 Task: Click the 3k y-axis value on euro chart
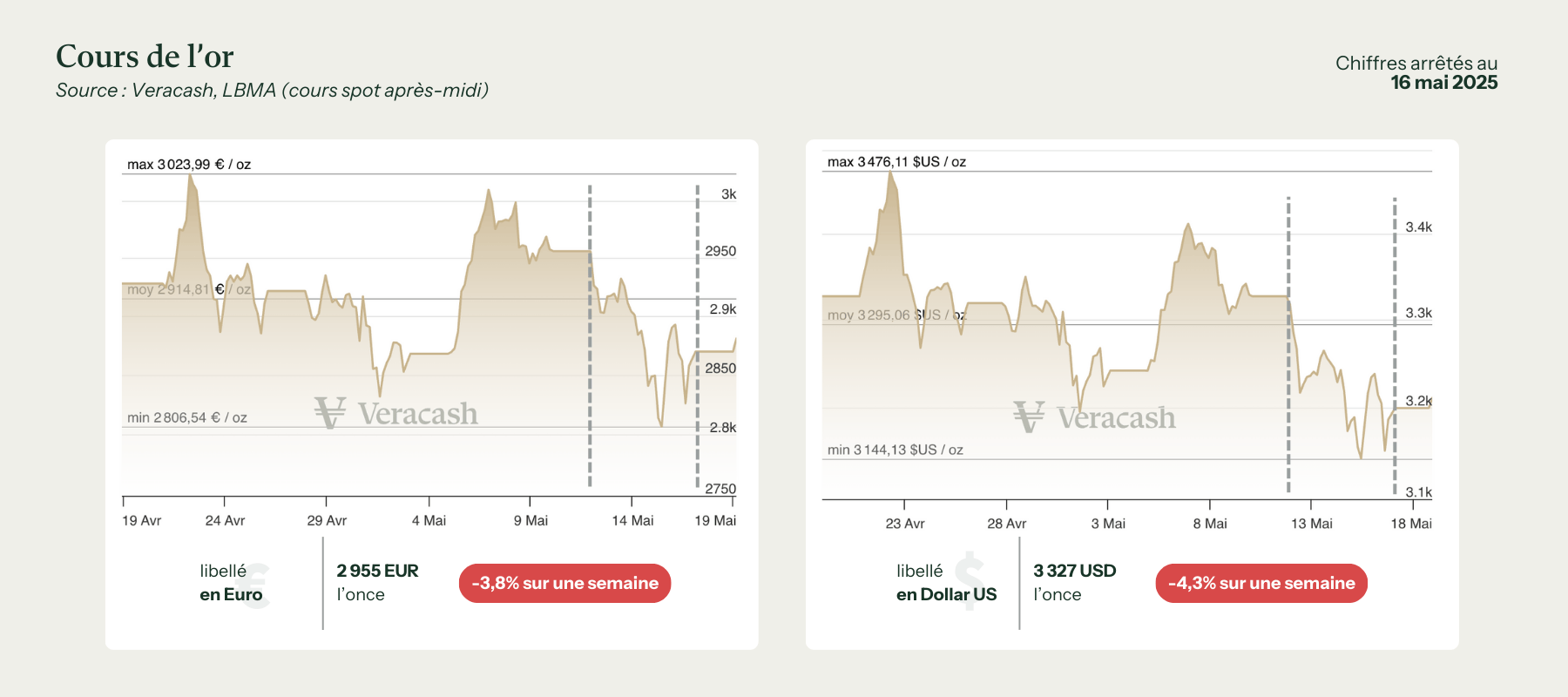729,194
